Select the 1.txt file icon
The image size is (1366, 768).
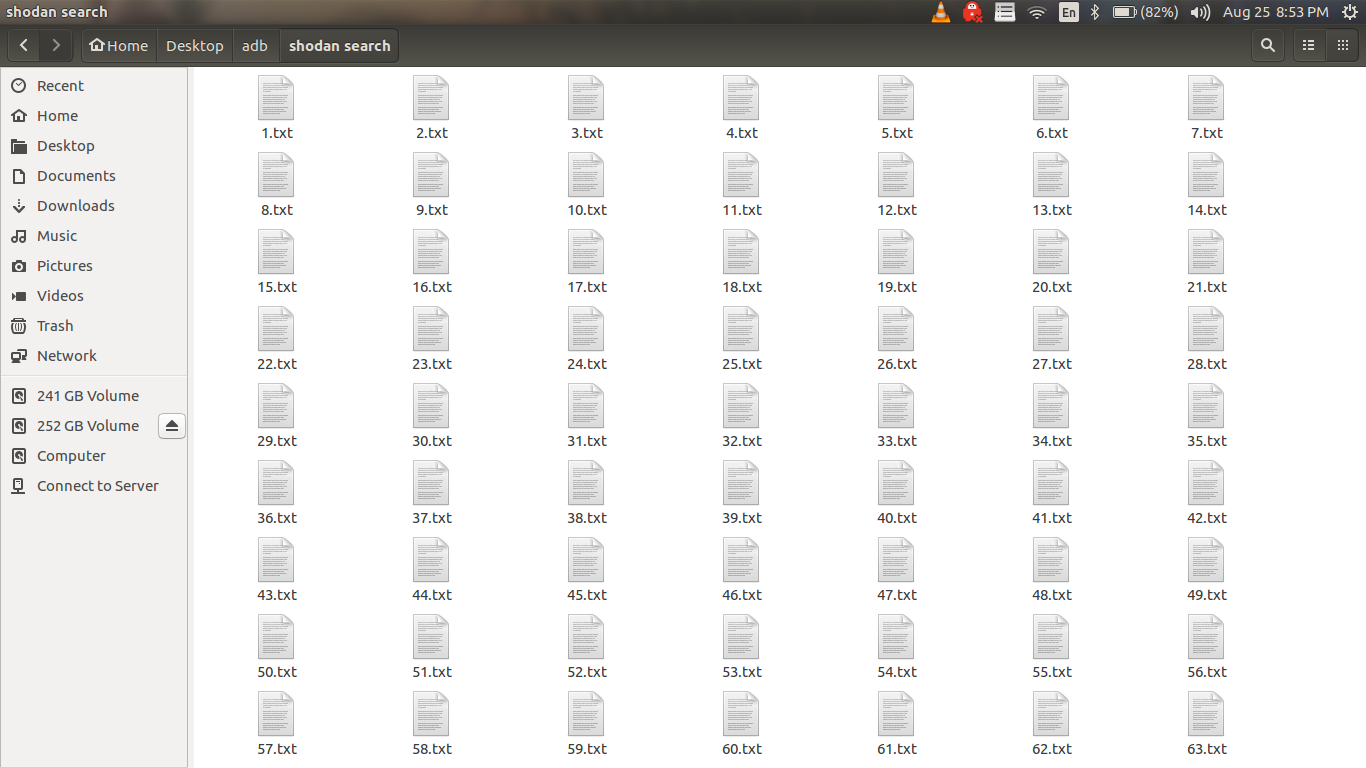tap(276, 98)
